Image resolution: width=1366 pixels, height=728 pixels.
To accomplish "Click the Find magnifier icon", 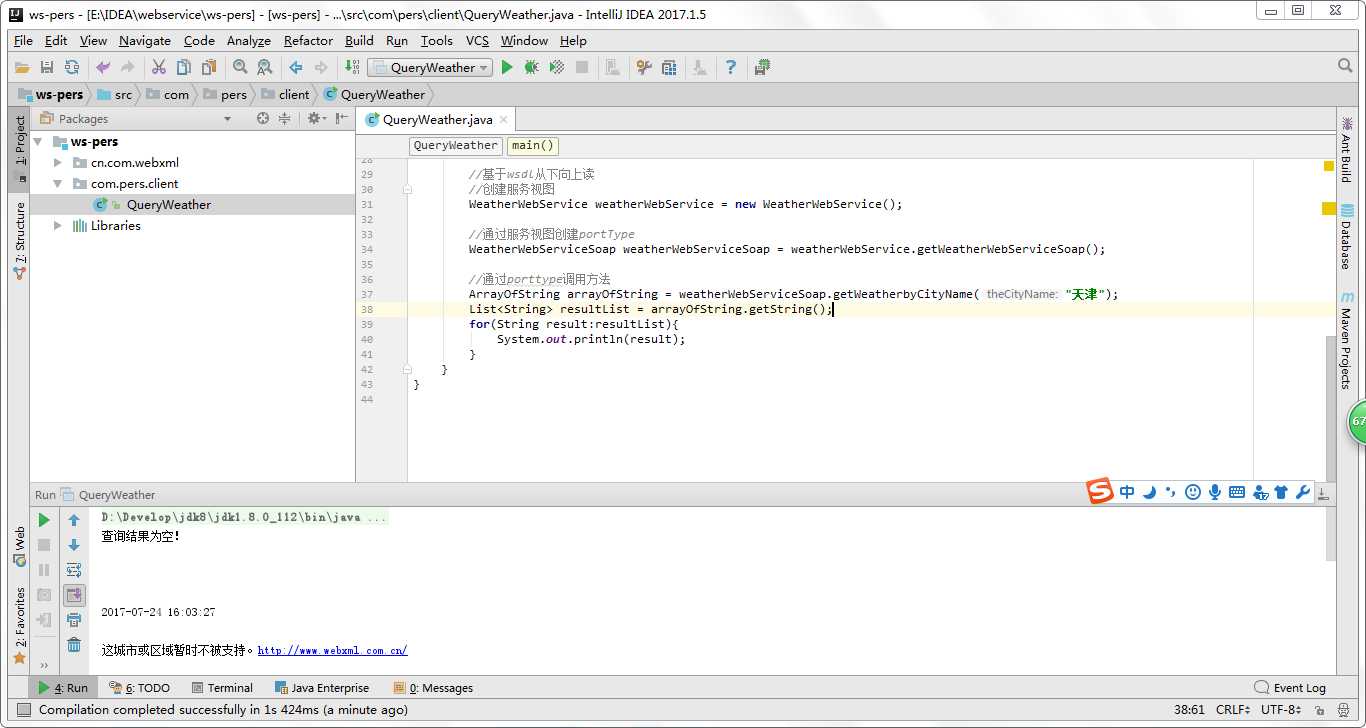I will pos(240,67).
